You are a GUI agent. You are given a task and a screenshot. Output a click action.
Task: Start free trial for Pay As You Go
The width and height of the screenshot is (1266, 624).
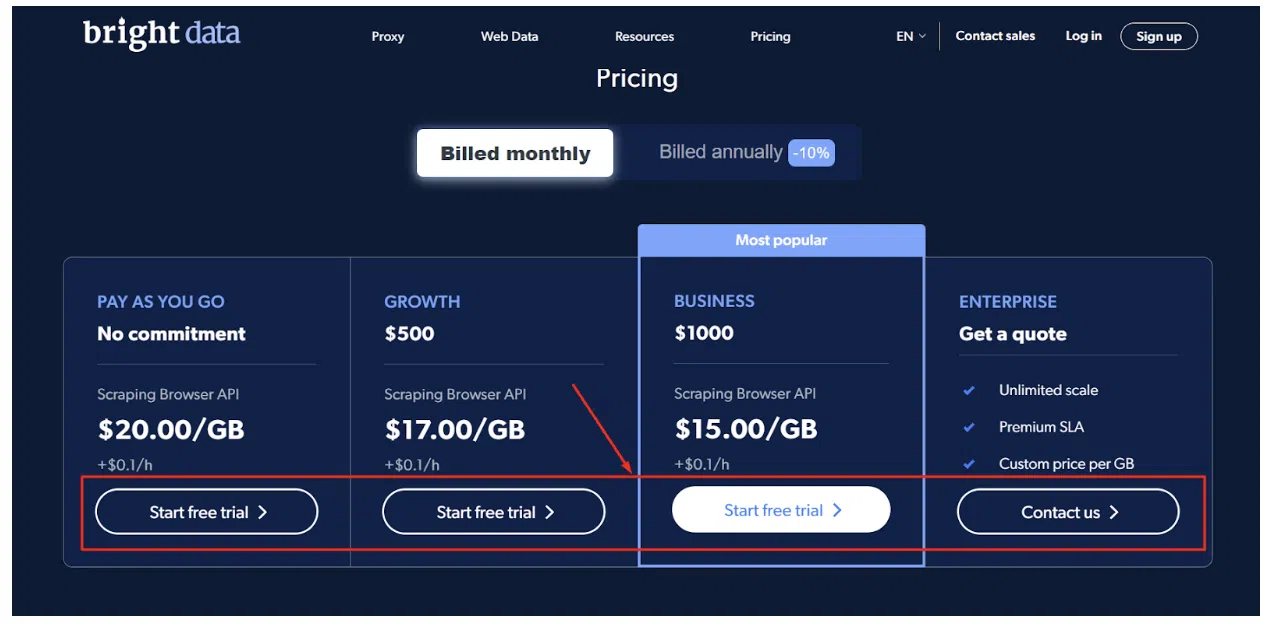[207, 512]
